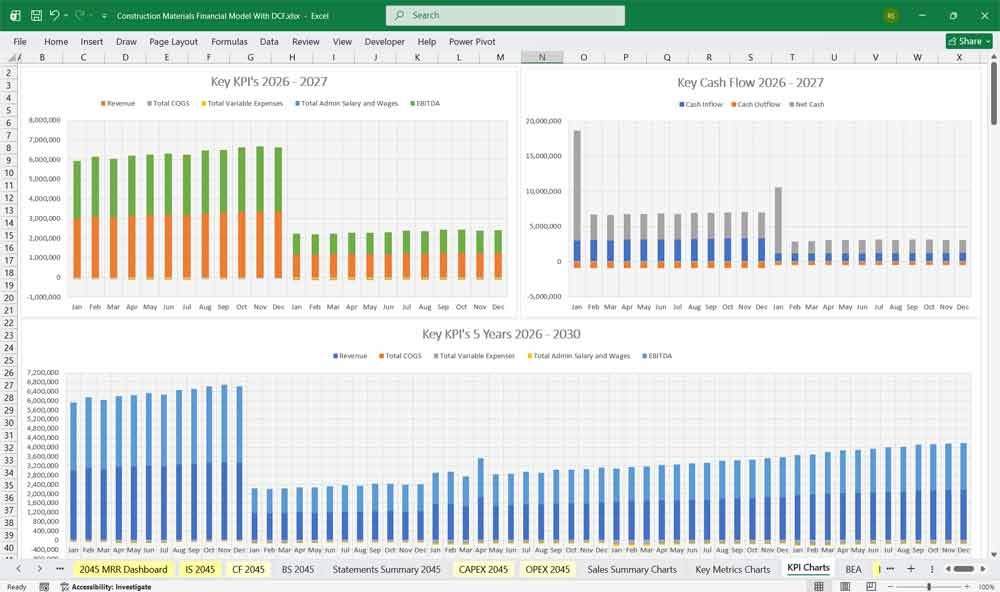Click Total COGS legend entry in 5 Years chart

tap(400, 356)
